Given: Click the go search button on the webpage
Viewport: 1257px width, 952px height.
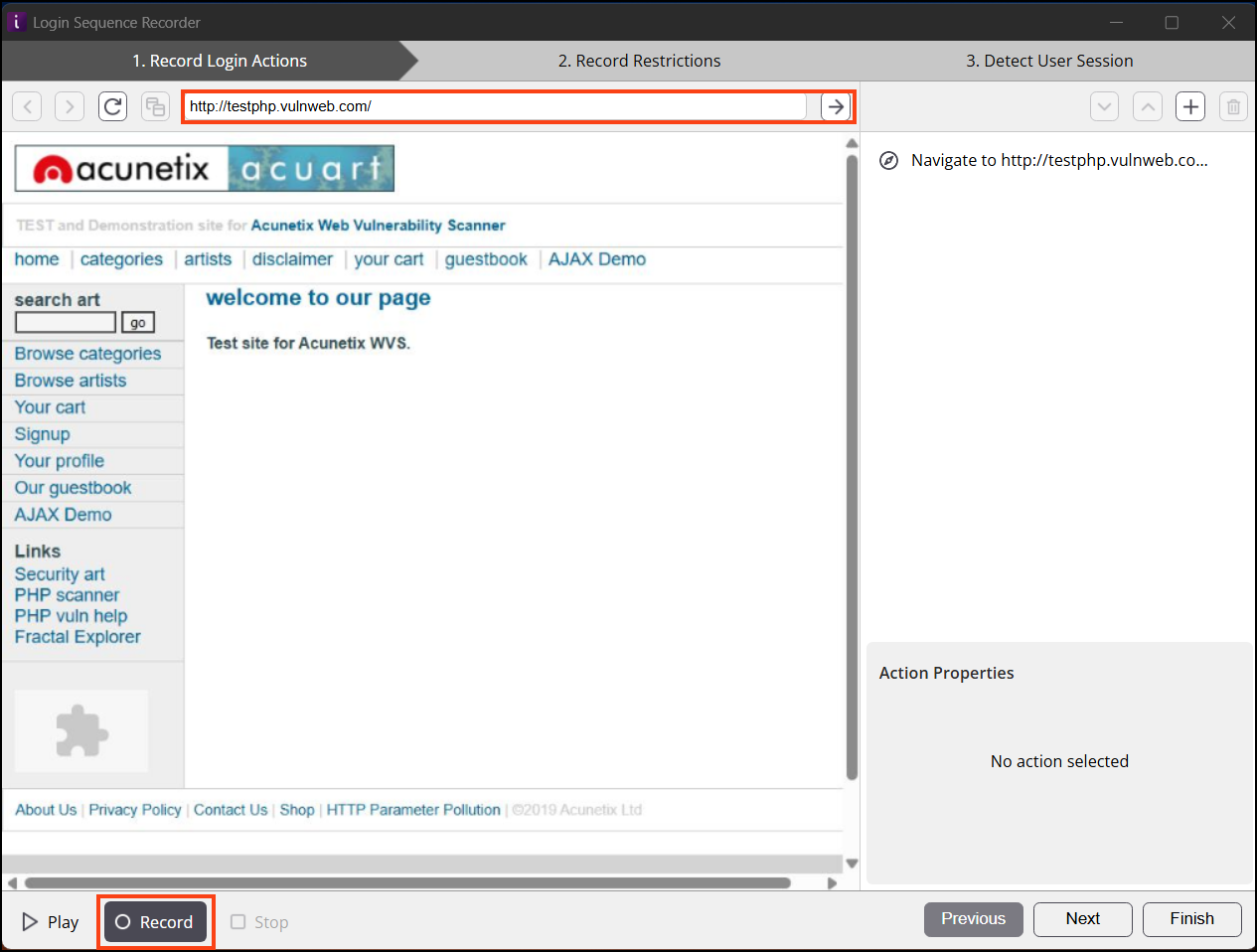Looking at the screenshot, I should (x=137, y=322).
